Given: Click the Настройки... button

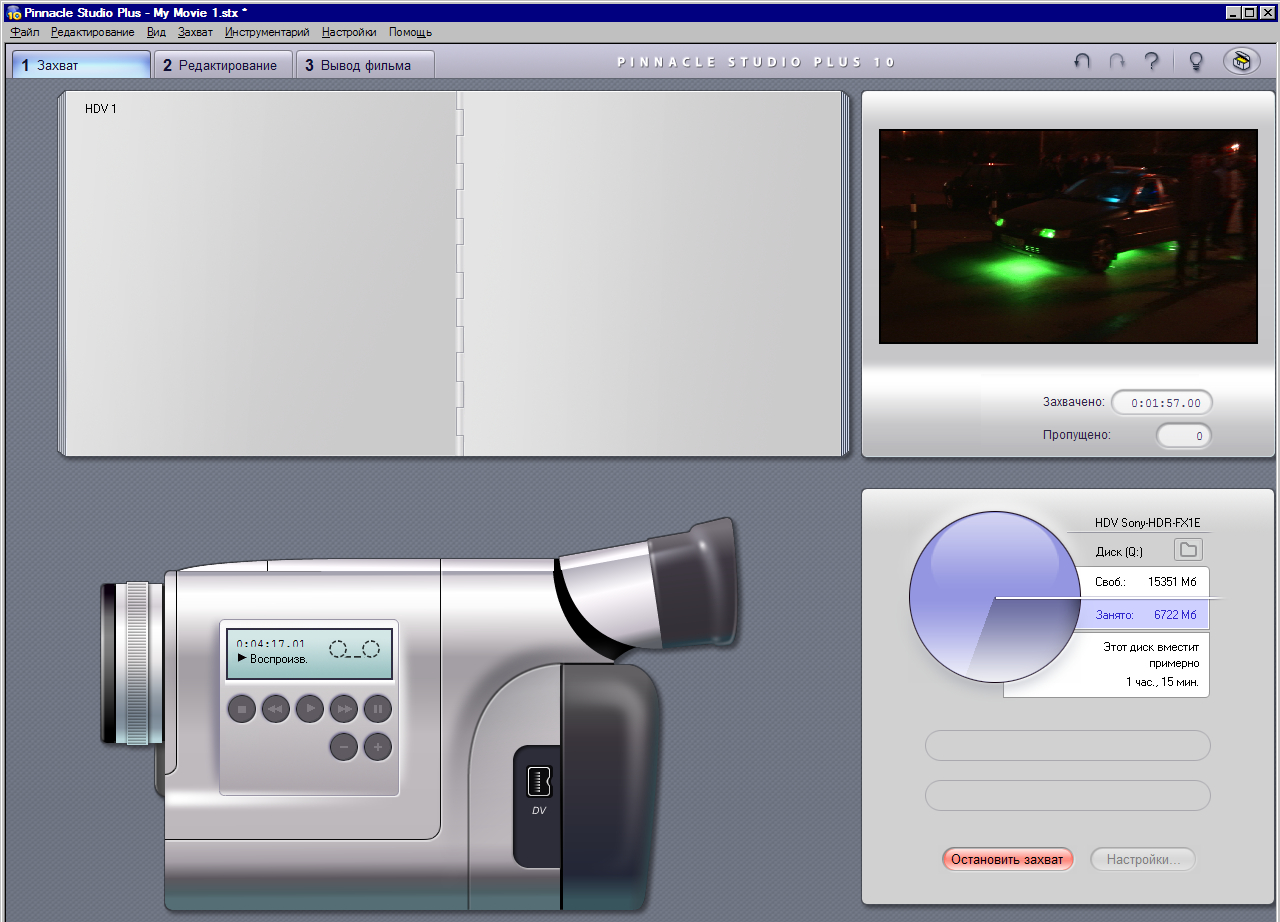Looking at the screenshot, I should [1143, 859].
